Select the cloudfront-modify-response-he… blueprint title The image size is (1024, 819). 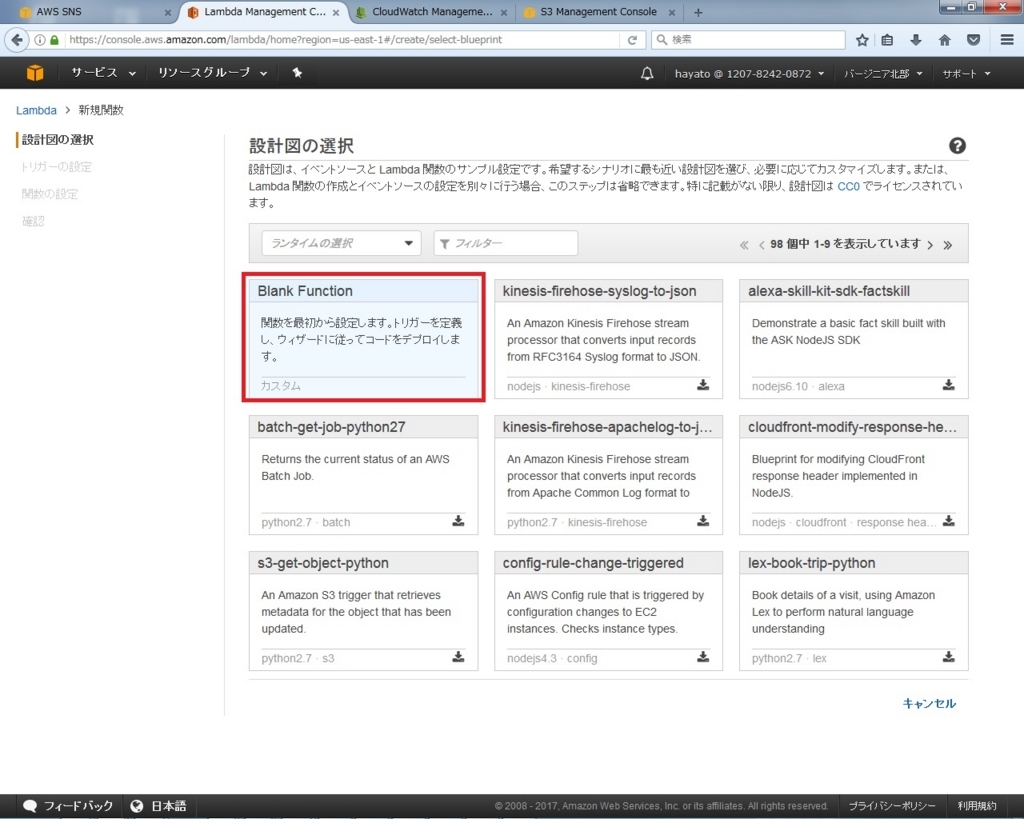pyautogui.click(x=852, y=427)
